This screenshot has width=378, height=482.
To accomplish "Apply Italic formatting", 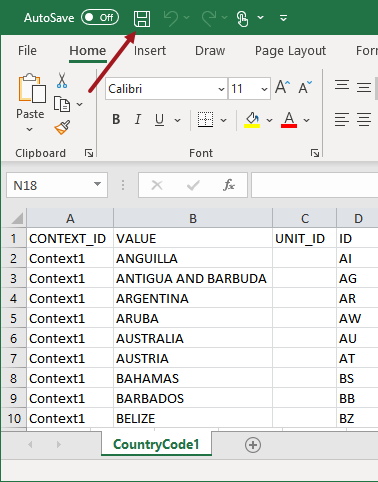I will 138,119.
